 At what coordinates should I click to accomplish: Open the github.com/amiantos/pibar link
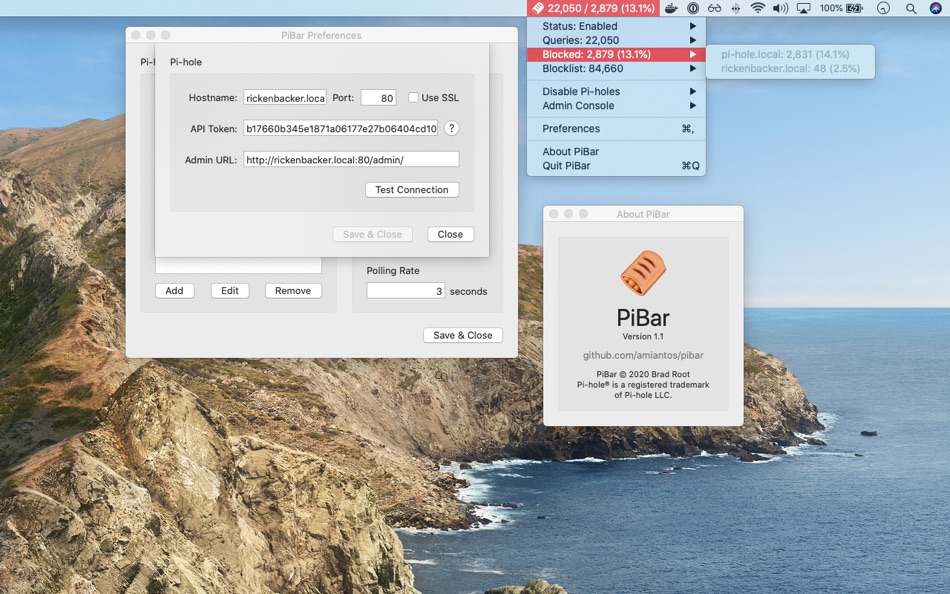coord(643,355)
